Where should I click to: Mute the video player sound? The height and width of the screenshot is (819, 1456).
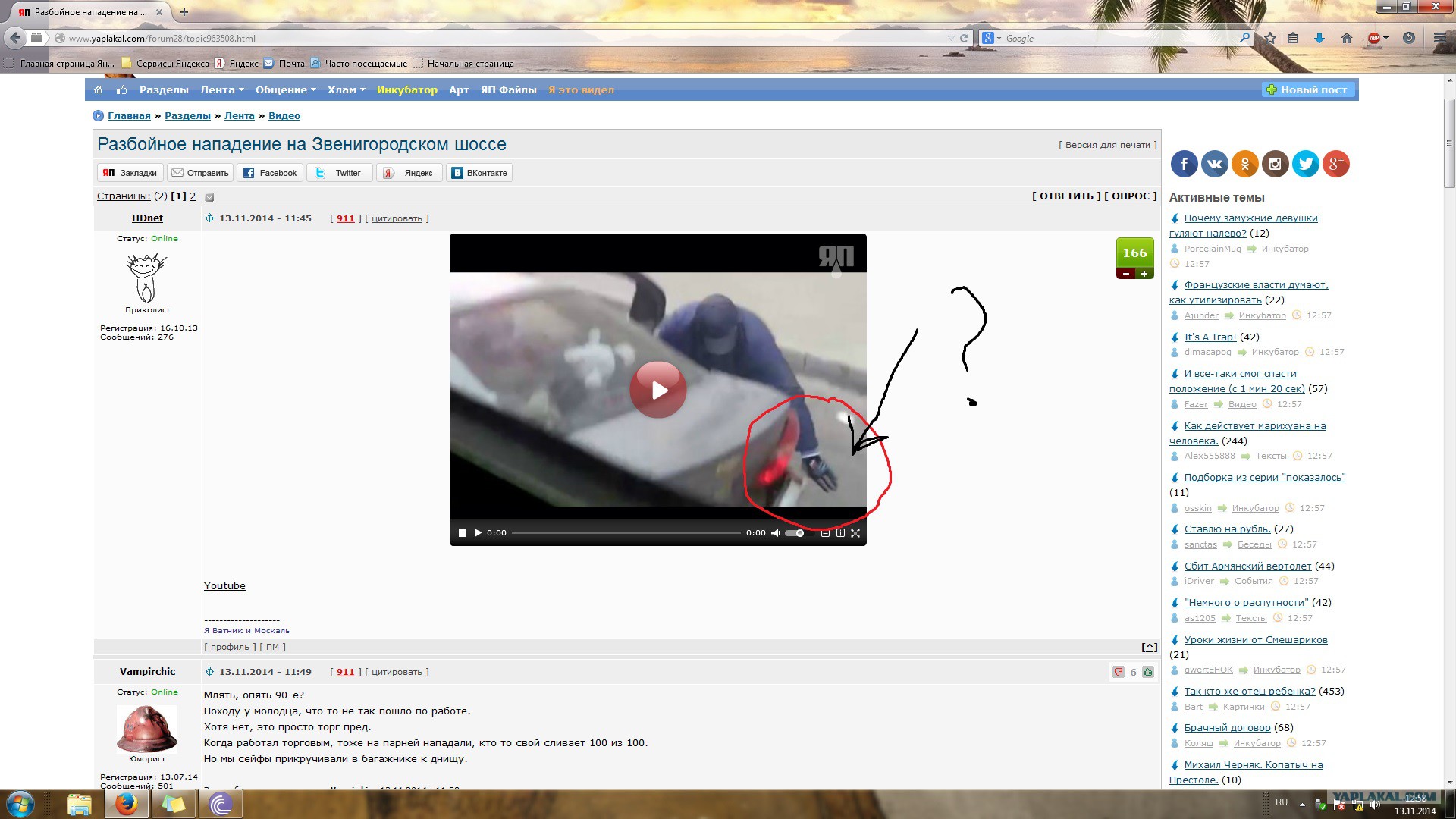[x=775, y=533]
